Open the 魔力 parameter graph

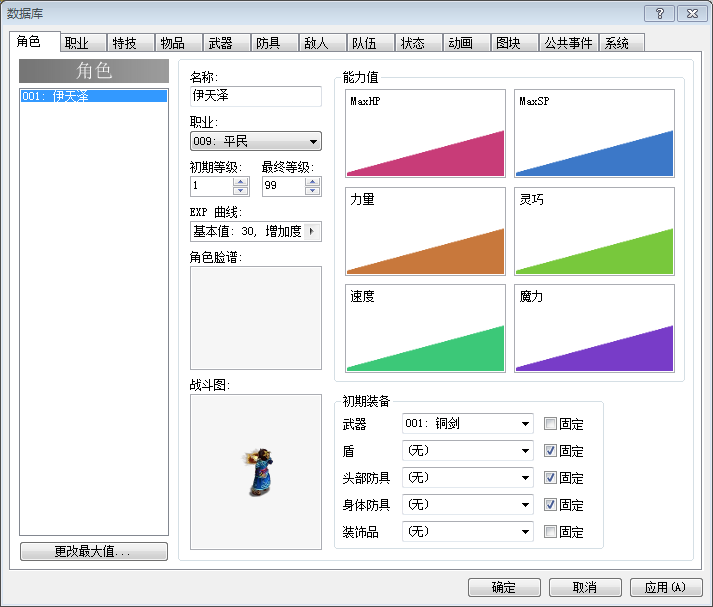click(x=594, y=328)
